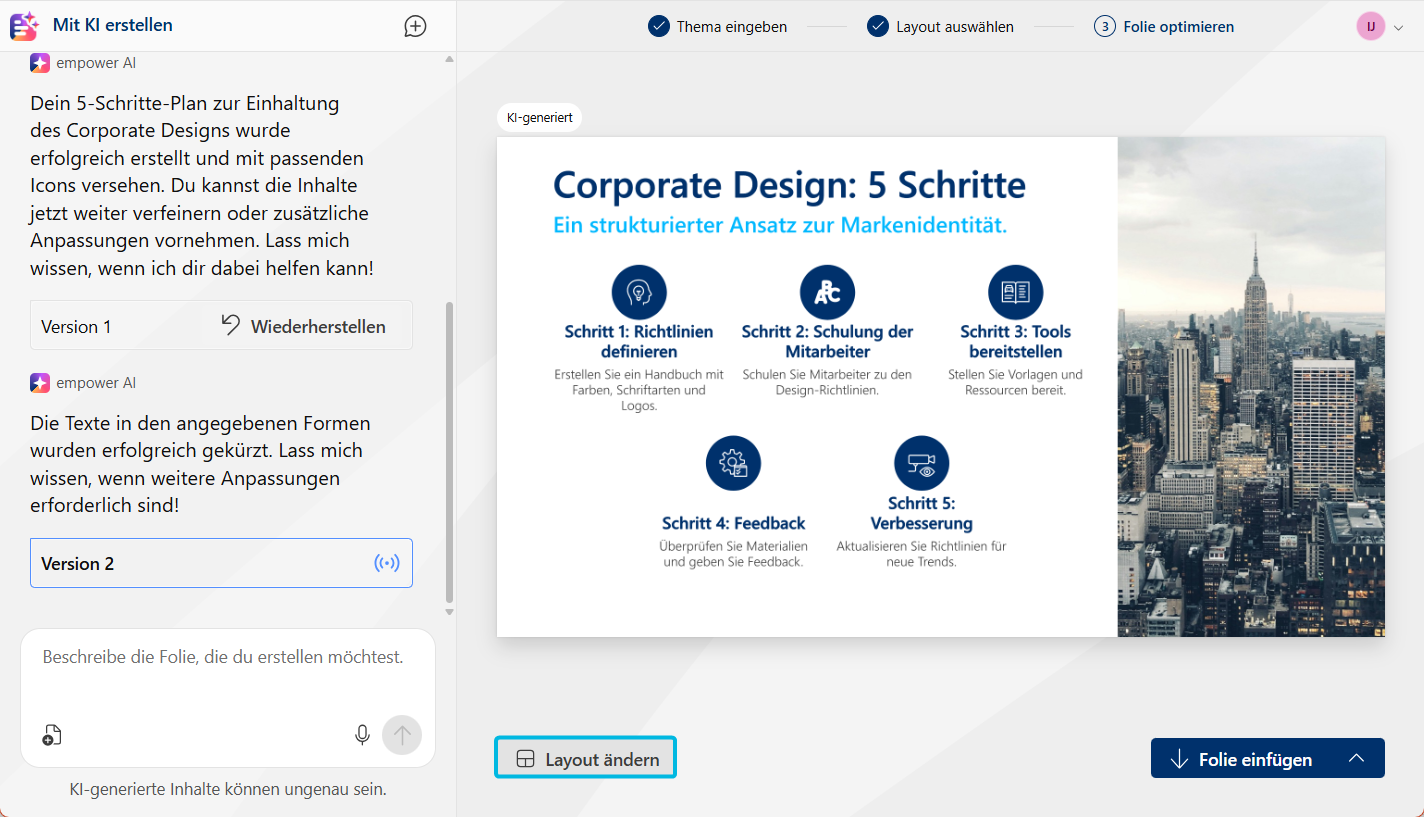Click the chat scroll down arrow

click(x=449, y=611)
